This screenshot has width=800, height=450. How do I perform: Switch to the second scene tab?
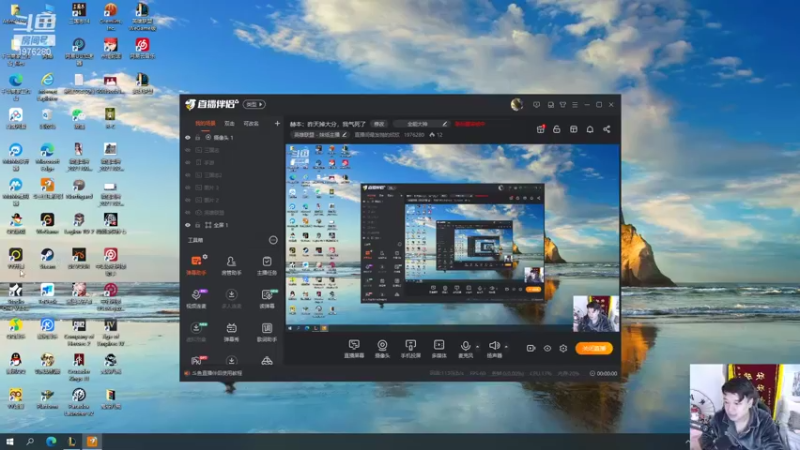[x=230, y=123]
